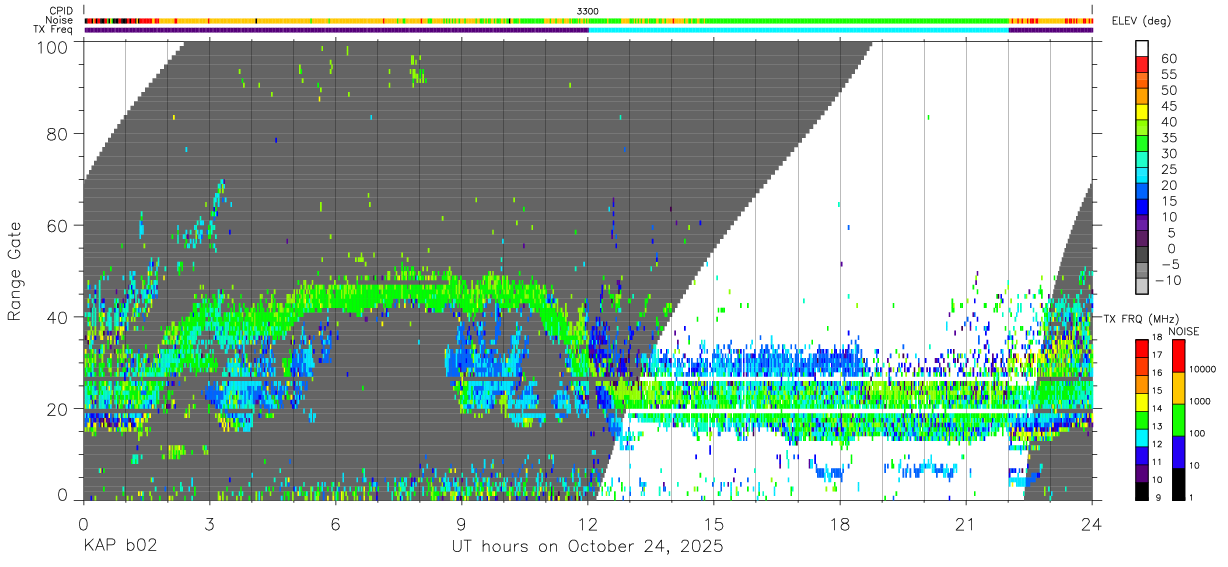Click the TX FRQ (MHz) legend title
Viewport: 1228px width, 567px height.
point(1140,319)
